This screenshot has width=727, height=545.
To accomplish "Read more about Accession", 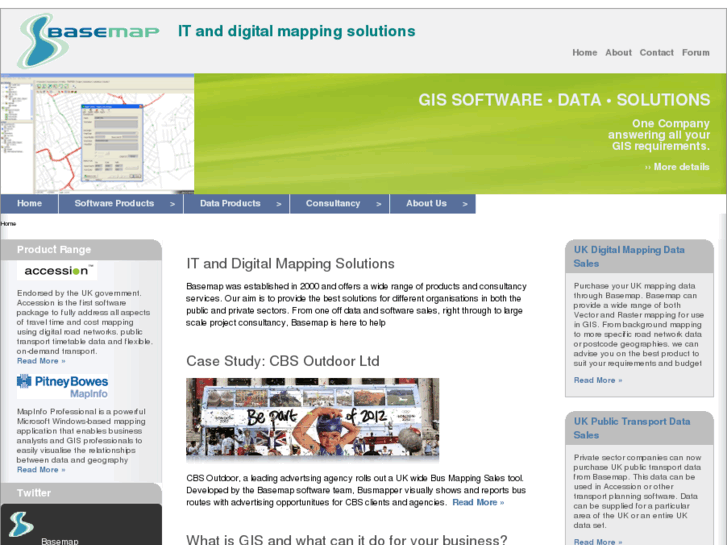I will [41, 361].
